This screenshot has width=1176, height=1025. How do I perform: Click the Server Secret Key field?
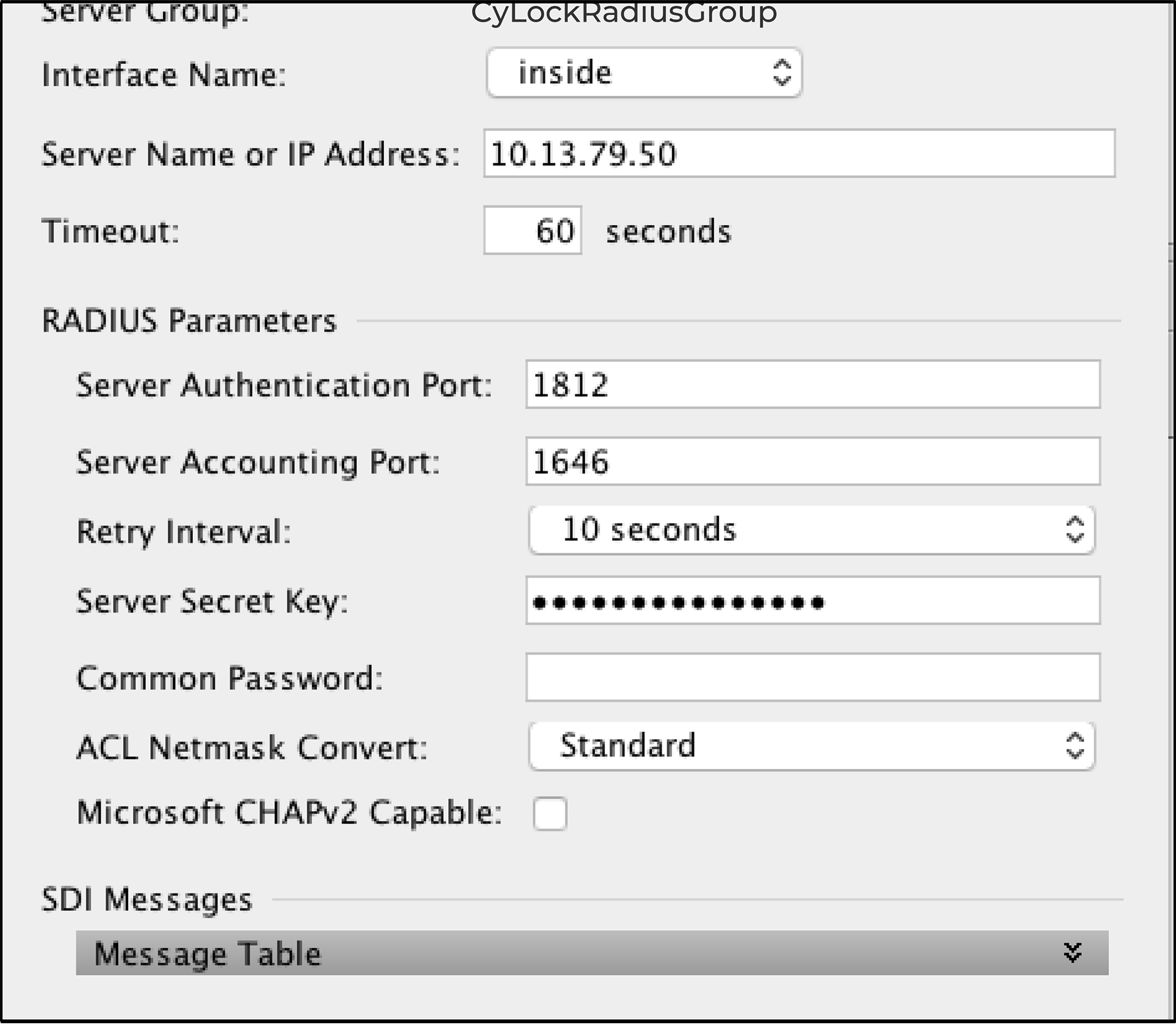point(813,601)
